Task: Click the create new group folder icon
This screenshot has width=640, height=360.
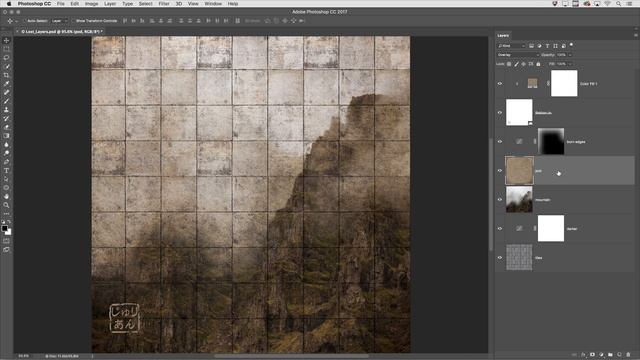Action: (x=610, y=355)
